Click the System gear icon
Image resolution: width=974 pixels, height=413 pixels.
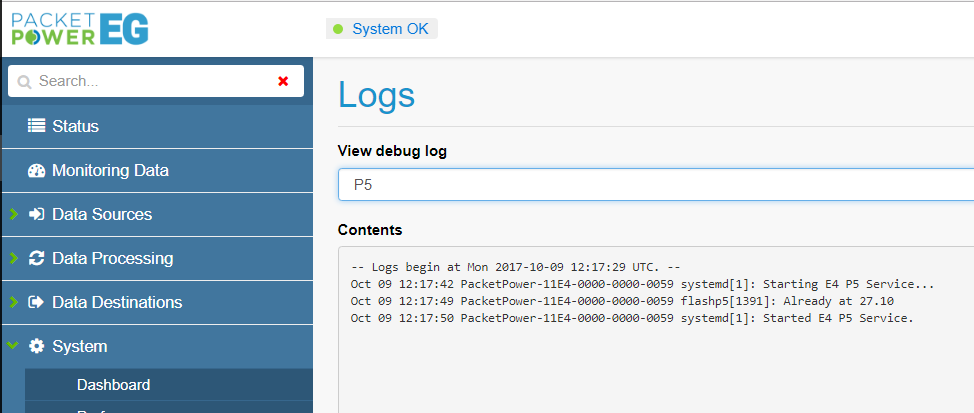click(x=37, y=346)
